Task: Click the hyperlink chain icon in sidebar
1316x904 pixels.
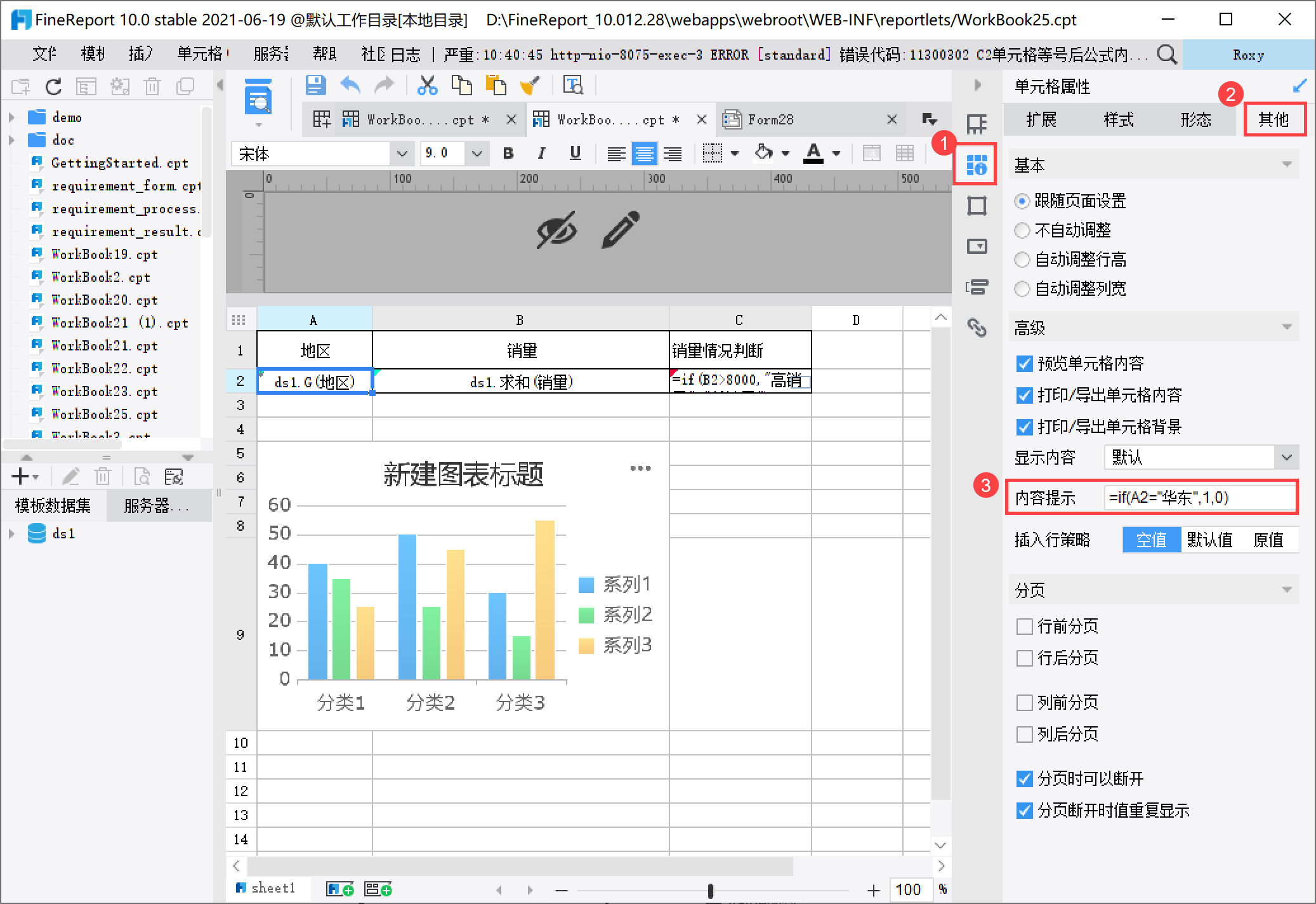Action: [976, 327]
